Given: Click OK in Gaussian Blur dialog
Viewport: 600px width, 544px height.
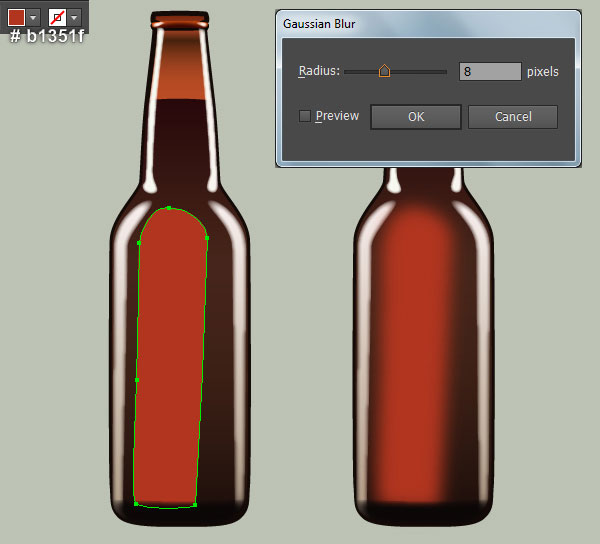Looking at the screenshot, I should tap(416, 117).
